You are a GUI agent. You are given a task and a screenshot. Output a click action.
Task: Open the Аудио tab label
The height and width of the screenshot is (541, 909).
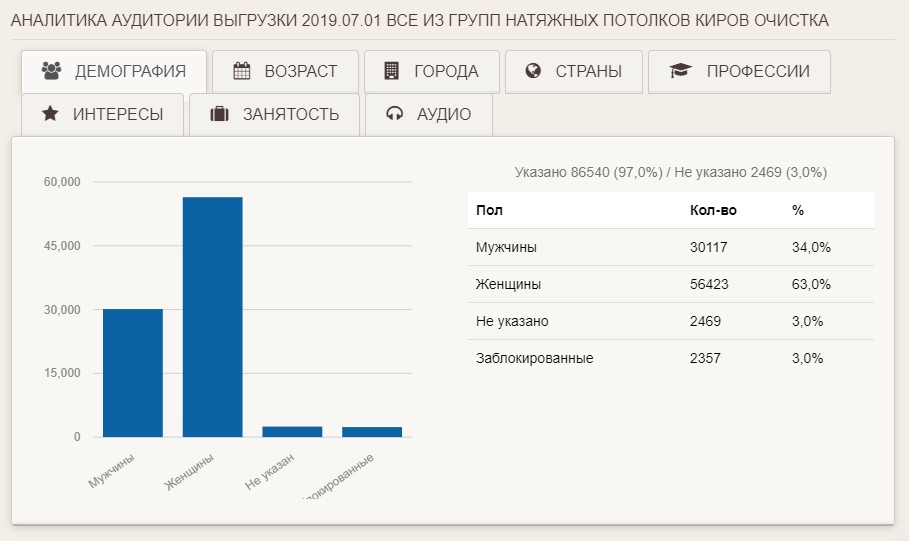click(x=444, y=114)
